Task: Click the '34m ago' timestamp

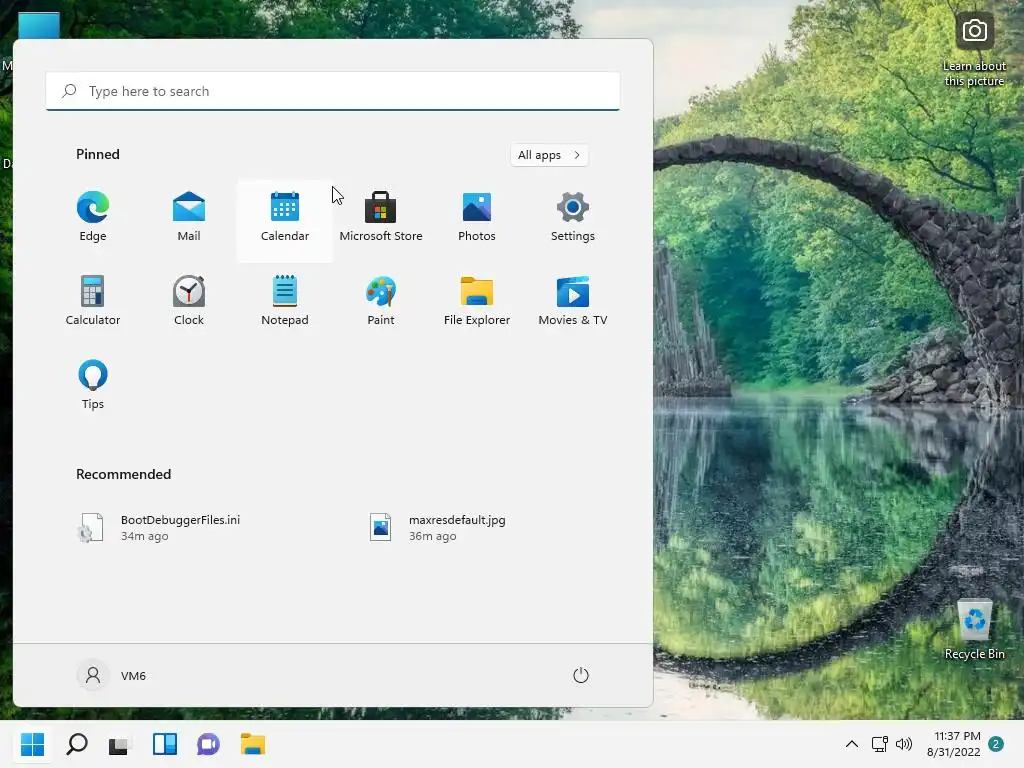Action: pyautogui.click(x=144, y=536)
